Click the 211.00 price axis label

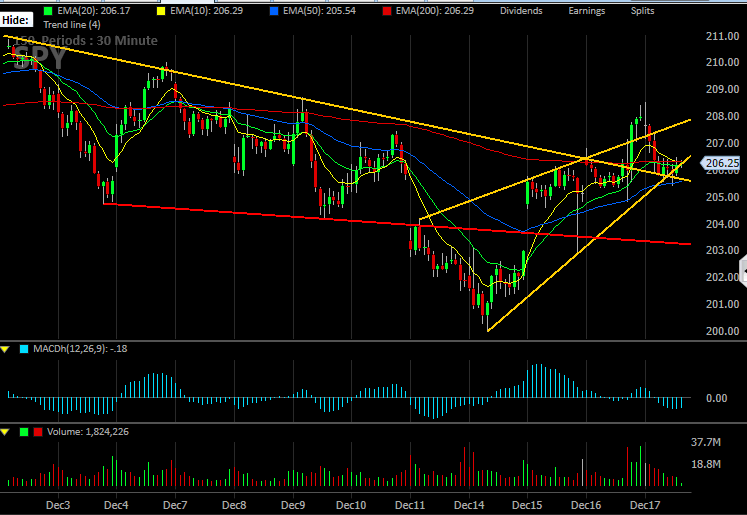722,36
